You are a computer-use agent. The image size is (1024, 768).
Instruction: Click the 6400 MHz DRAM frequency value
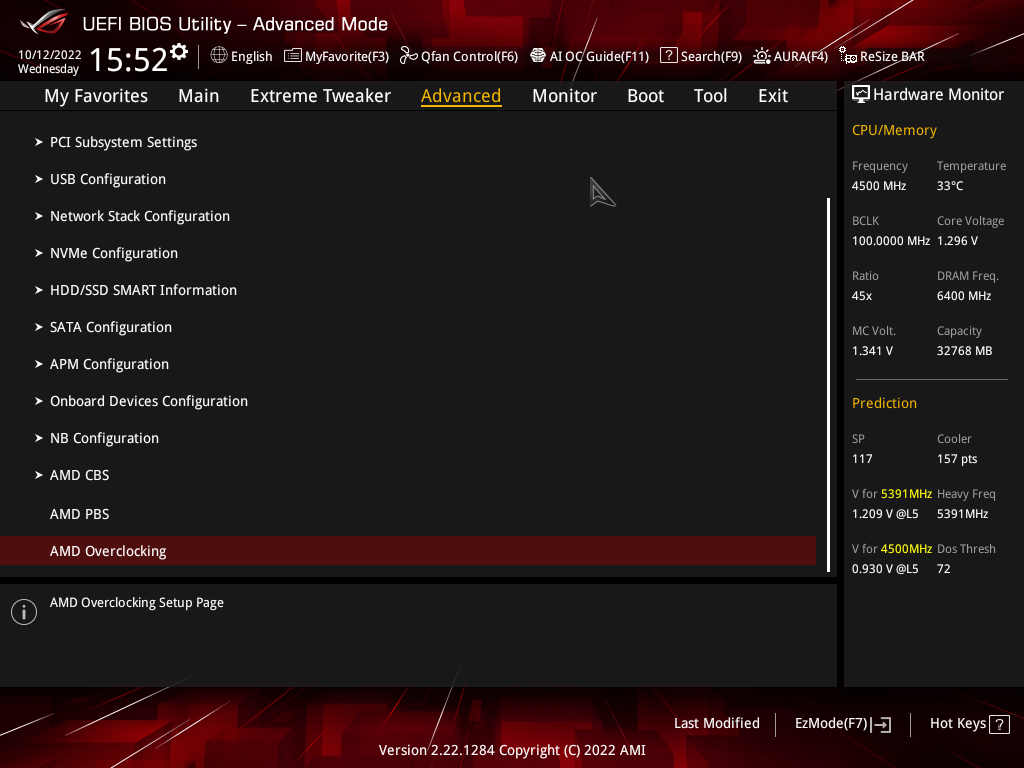click(x=963, y=296)
